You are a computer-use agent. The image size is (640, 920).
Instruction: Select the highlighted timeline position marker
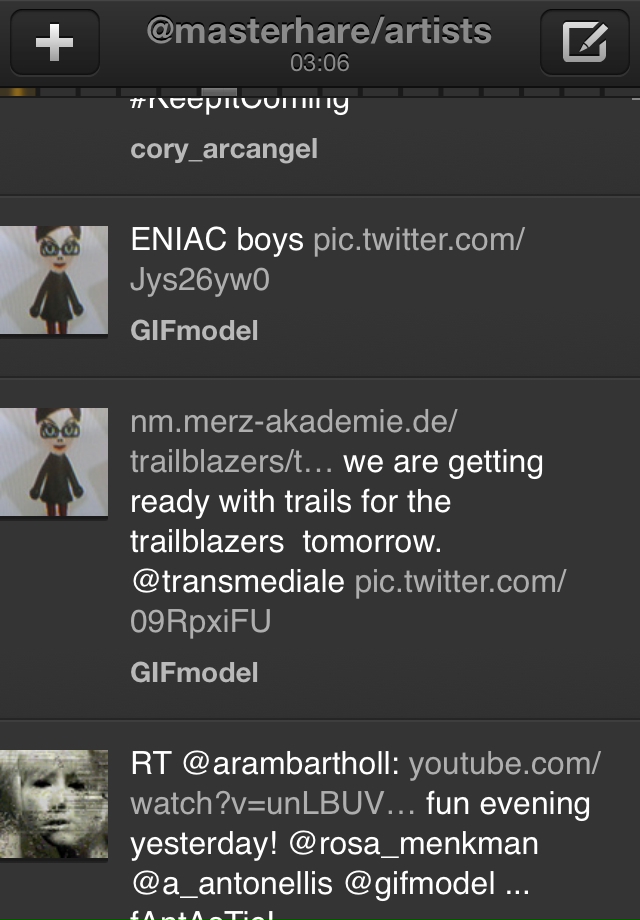click(x=219, y=92)
